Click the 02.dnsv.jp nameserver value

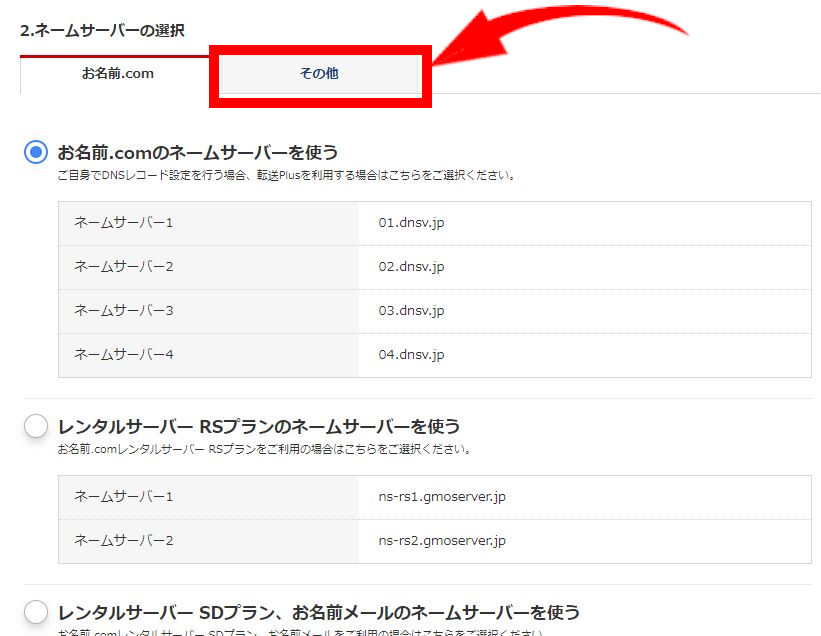412,267
